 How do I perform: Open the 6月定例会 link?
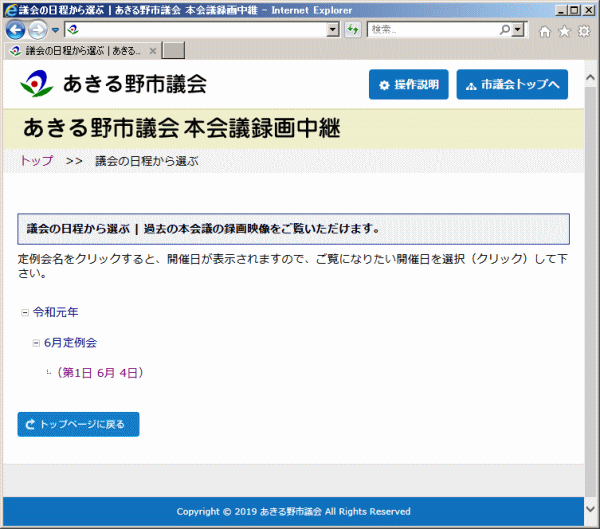click(x=70, y=343)
